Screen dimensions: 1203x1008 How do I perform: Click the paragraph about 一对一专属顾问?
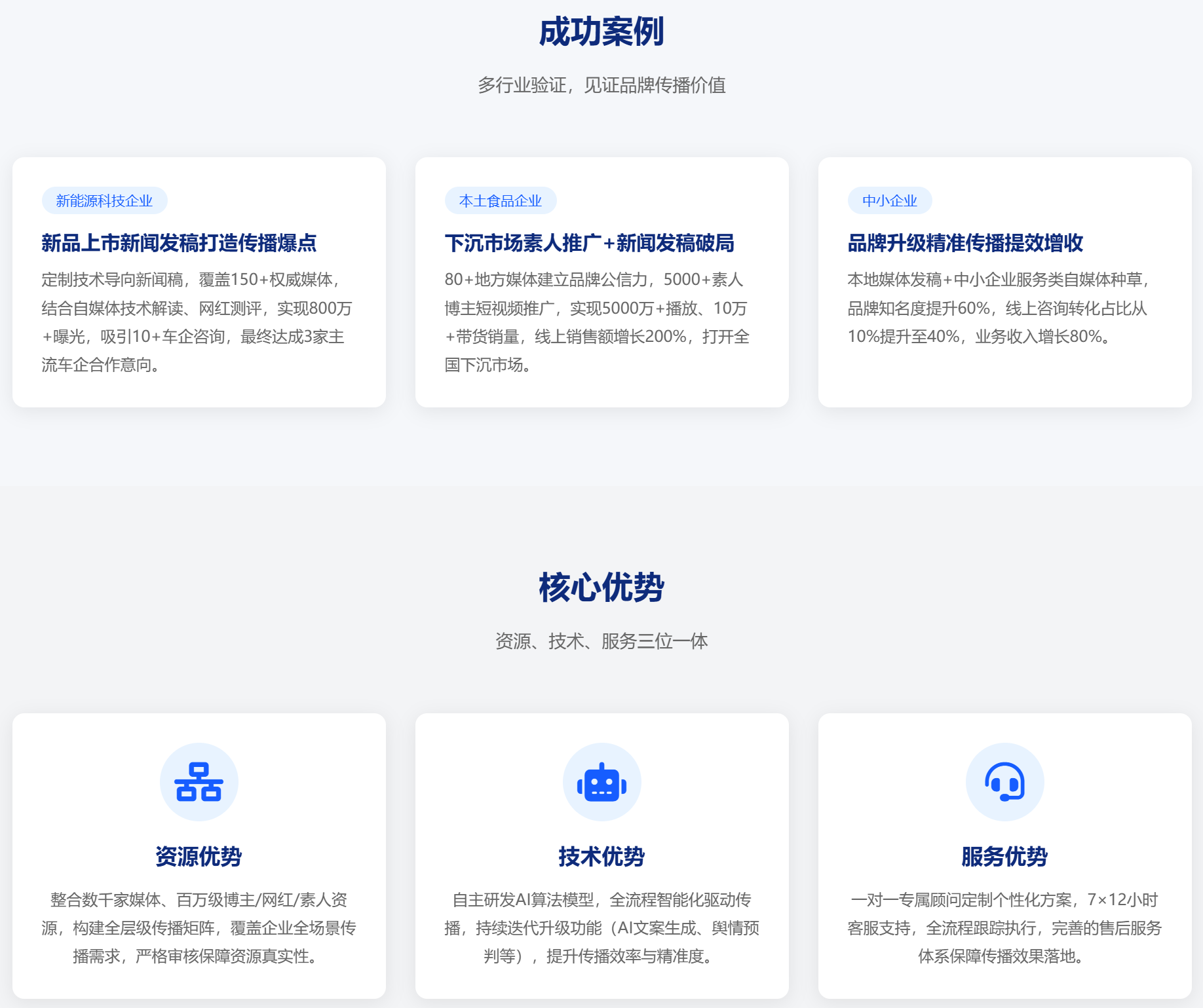coord(1004,927)
